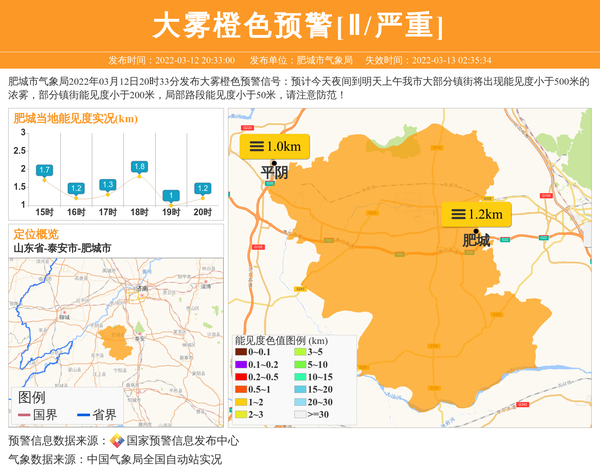The image size is (600, 471).
Task: Click the National Early Warning Center logo icon
Action: point(117,441)
